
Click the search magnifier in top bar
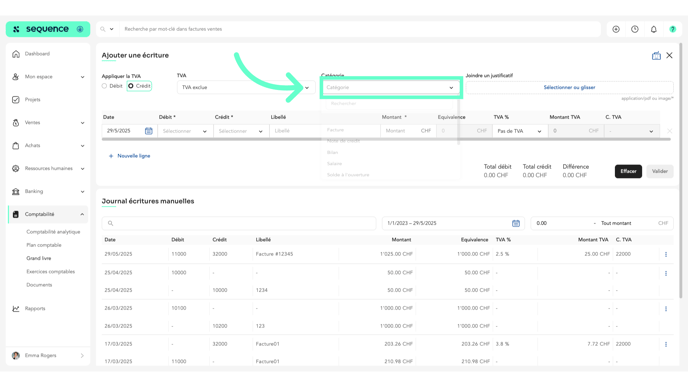(103, 29)
